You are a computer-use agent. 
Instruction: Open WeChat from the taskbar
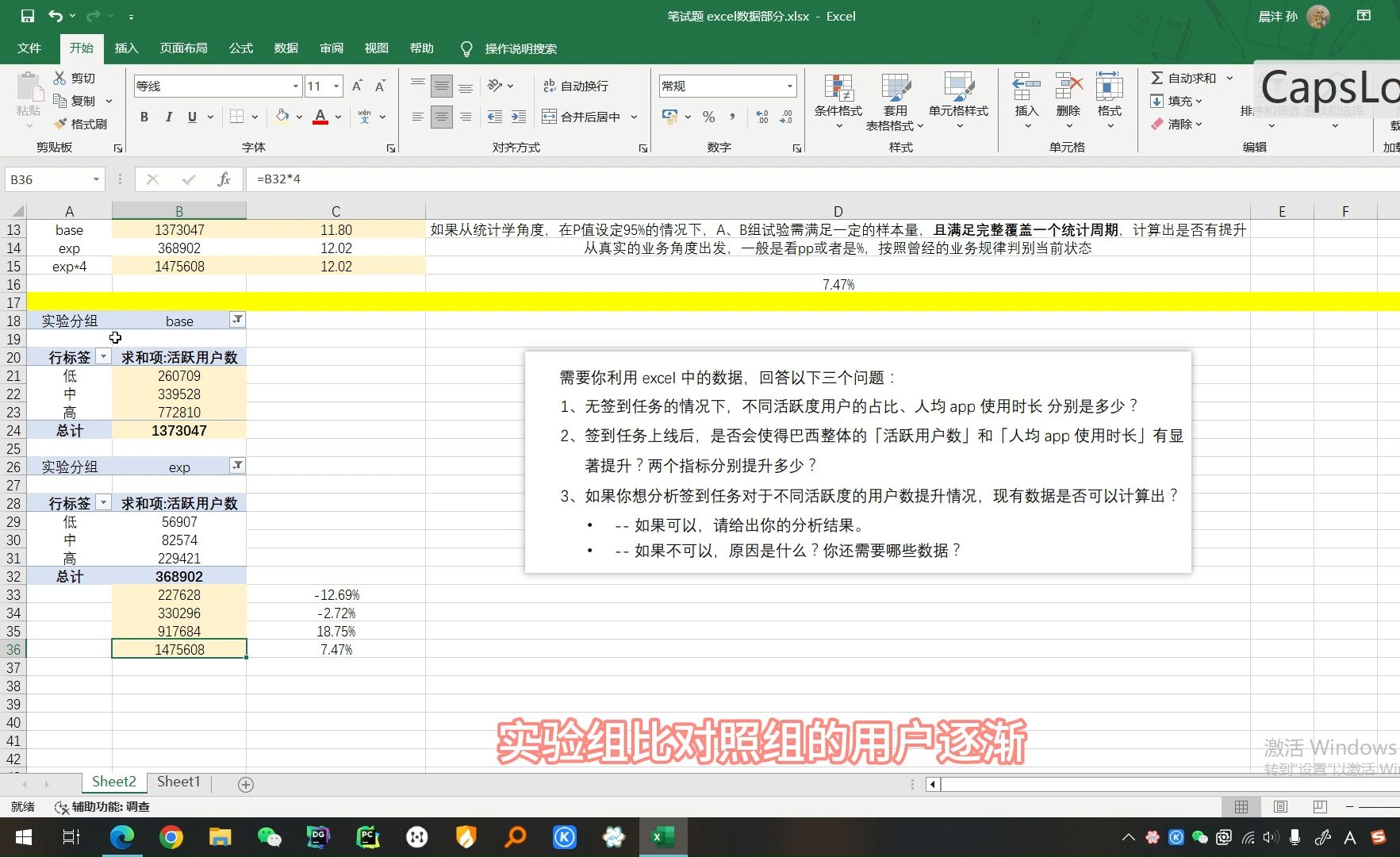tap(270, 837)
